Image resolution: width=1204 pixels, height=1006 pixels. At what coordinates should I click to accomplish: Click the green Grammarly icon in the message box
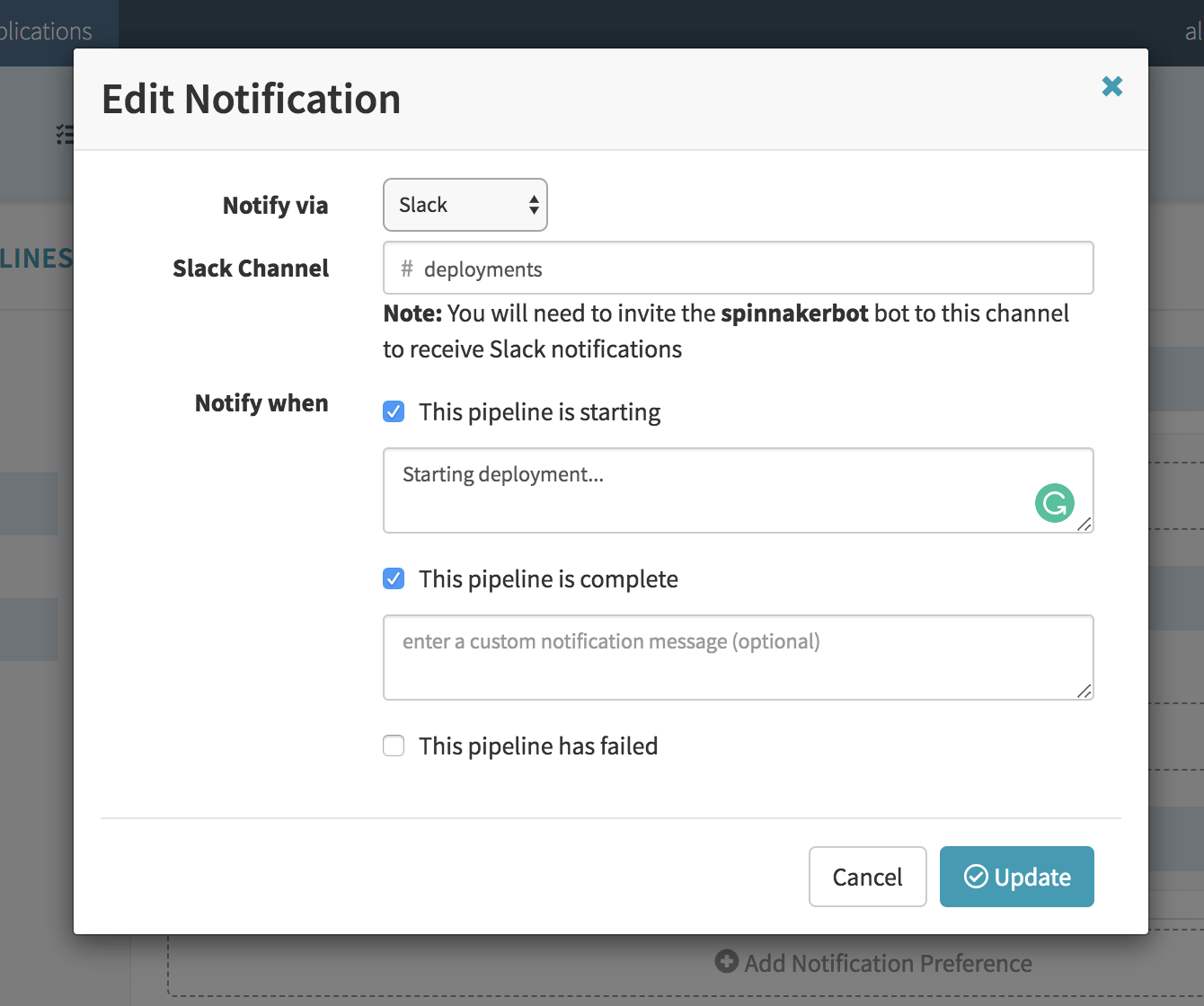point(1054,503)
